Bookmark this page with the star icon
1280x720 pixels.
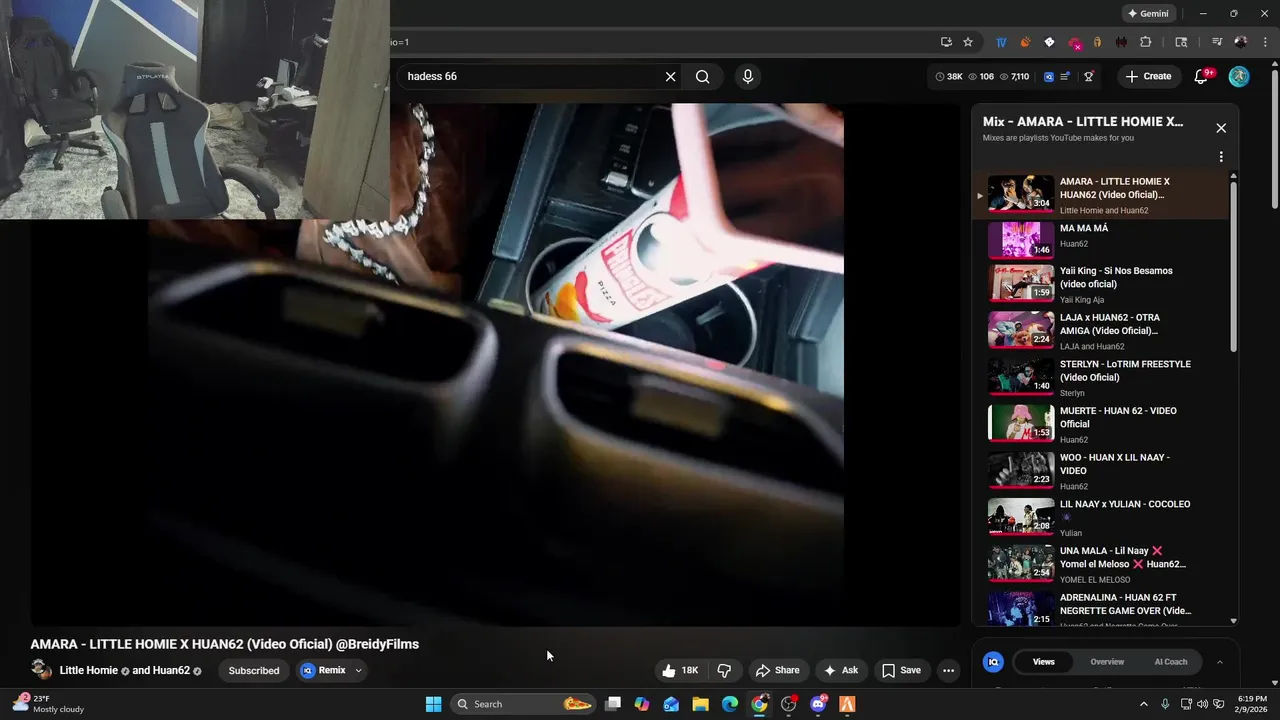(968, 42)
